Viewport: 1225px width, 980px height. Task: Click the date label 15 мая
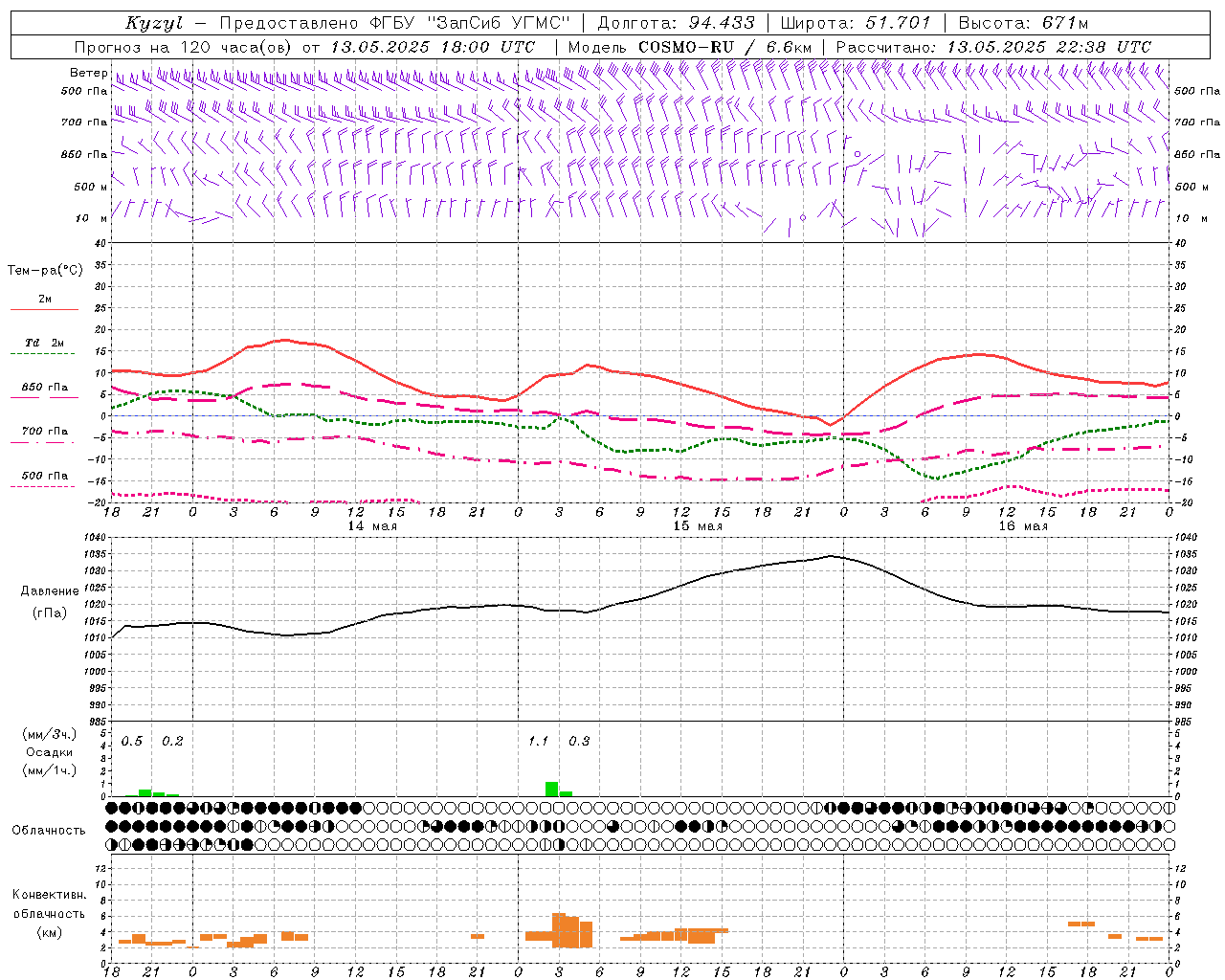[x=698, y=526]
